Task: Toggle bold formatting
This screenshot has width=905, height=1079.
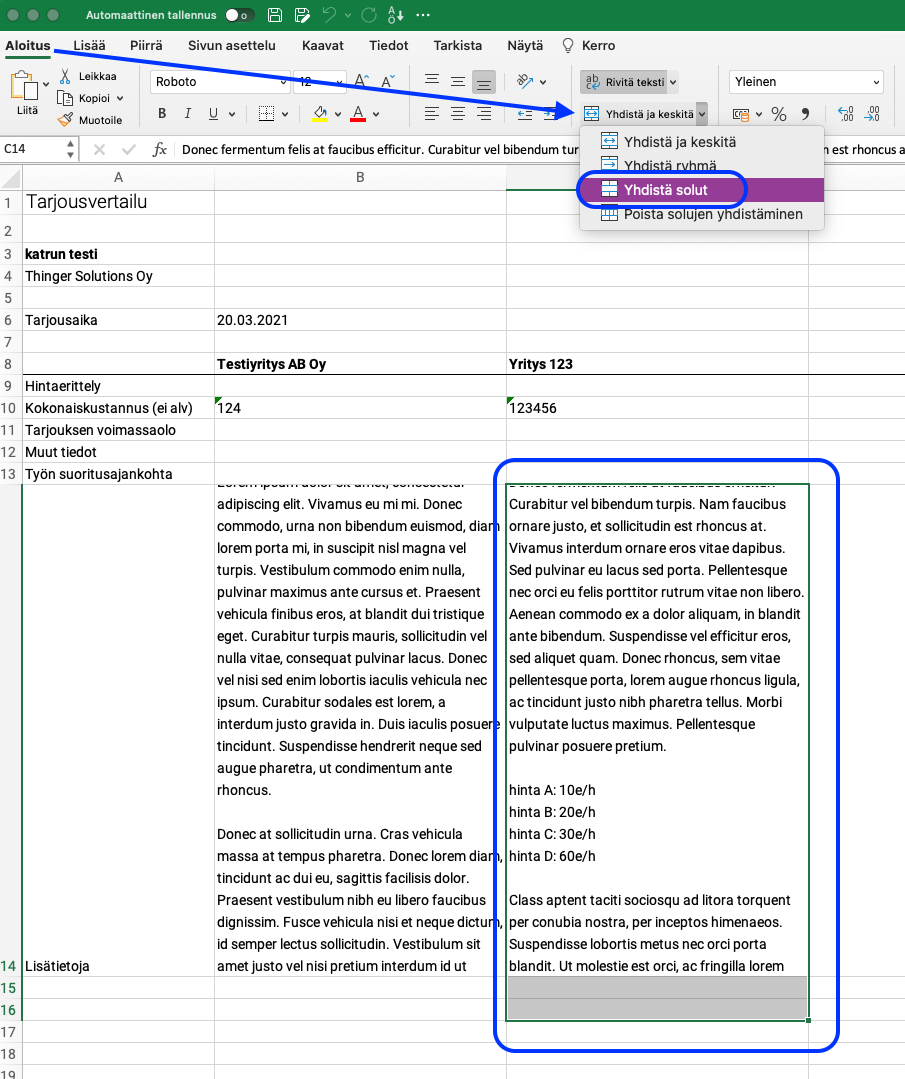Action: pos(162,114)
